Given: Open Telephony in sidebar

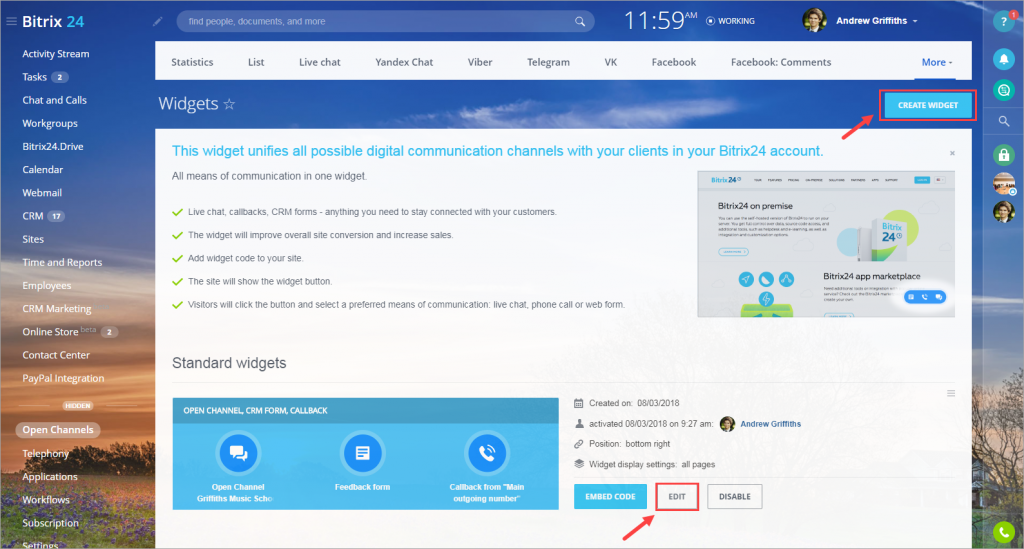Looking at the screenshot, I should click(45, 454).
